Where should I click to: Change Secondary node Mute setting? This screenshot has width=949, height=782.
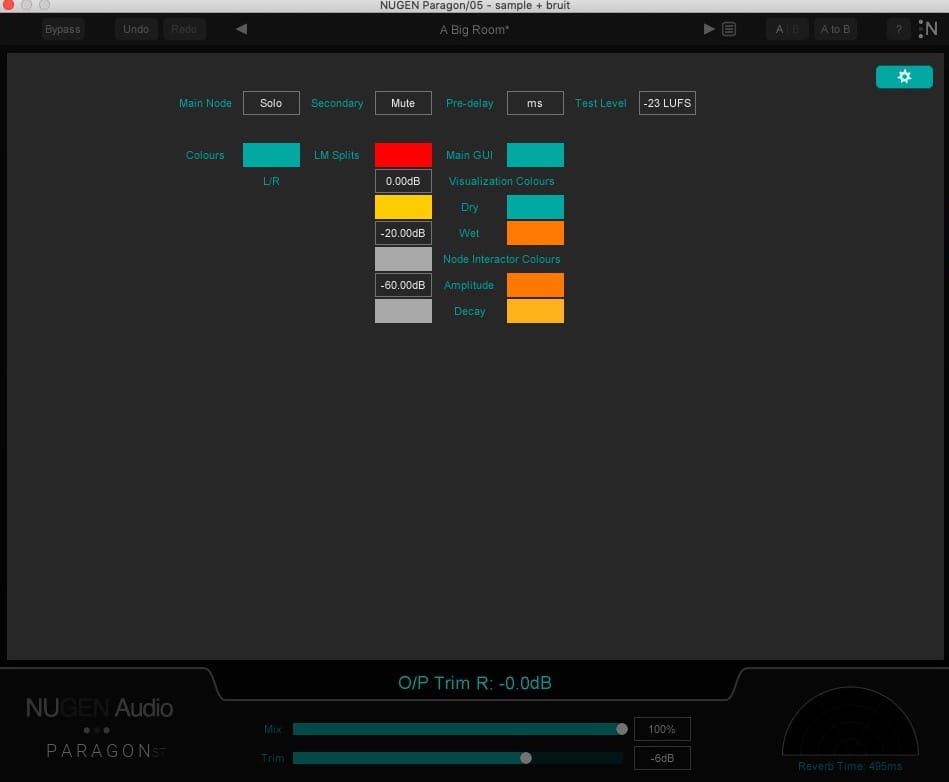(x=403, y=103)
